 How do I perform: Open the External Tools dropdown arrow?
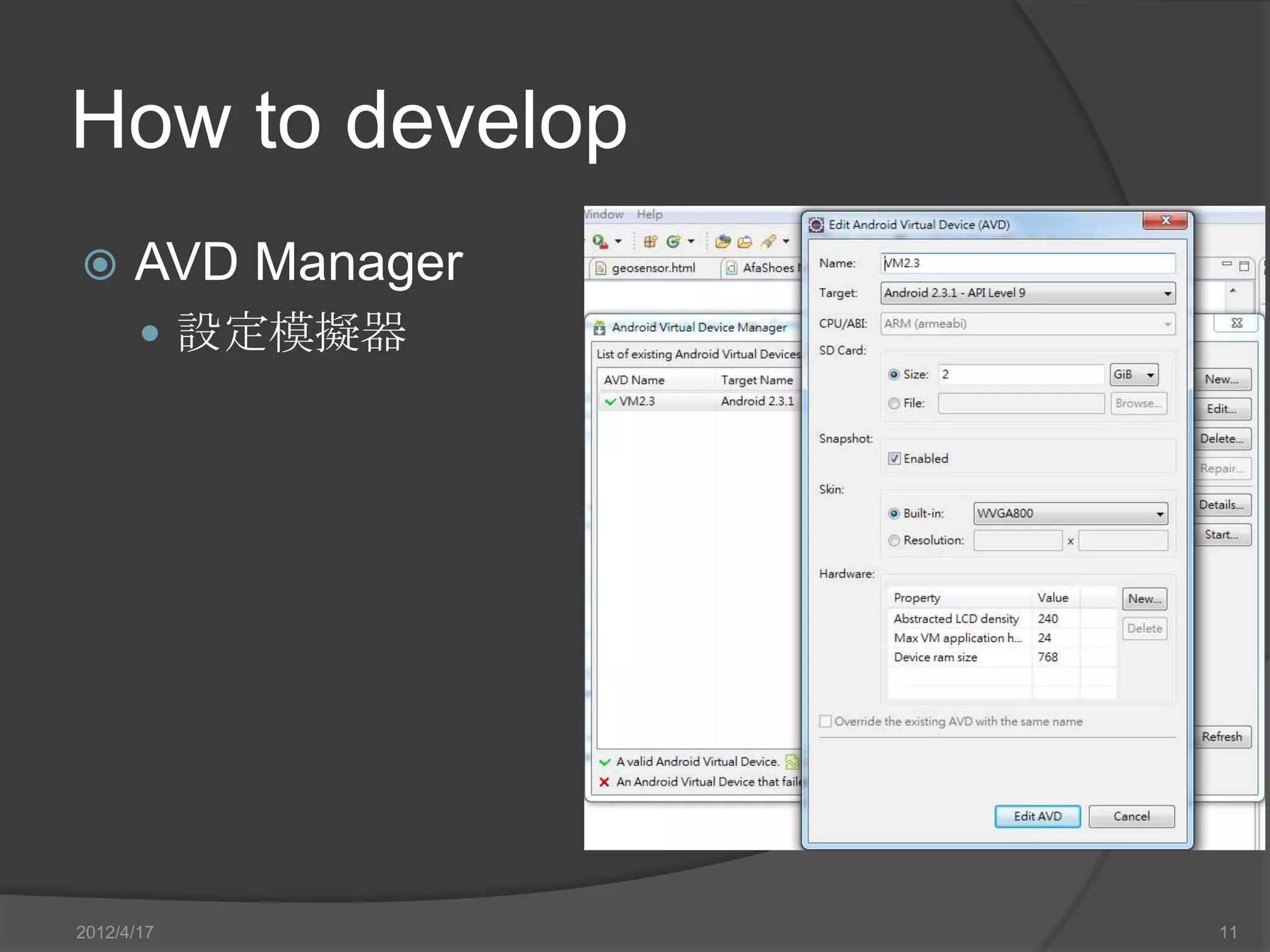pyautogui.click(x=618, y=242)
